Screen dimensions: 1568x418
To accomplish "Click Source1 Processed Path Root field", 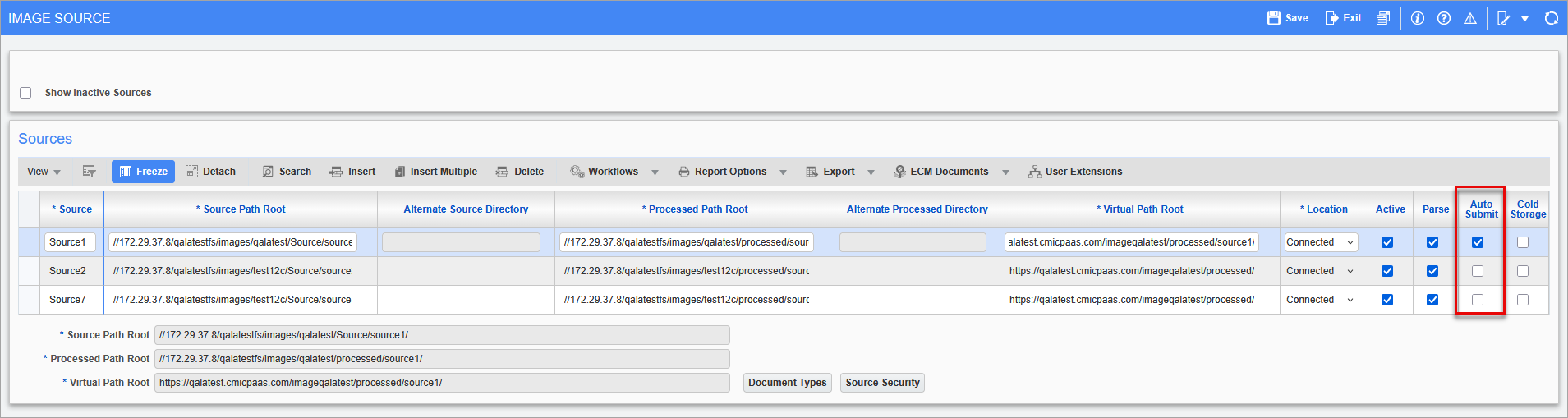I will [687, 242].
